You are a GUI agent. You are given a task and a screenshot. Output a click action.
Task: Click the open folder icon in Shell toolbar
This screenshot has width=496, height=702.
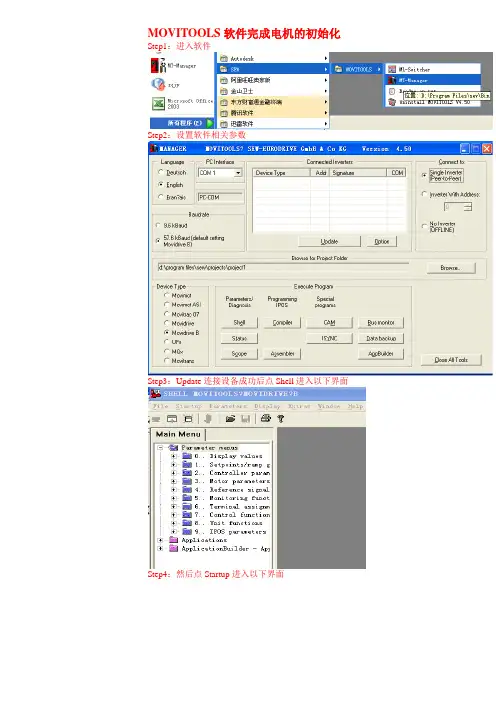[x=230, y=419]
